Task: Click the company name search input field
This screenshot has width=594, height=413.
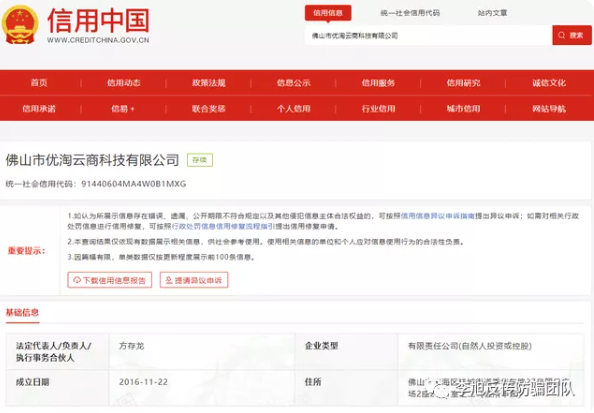Action: [x=428, y=35]
